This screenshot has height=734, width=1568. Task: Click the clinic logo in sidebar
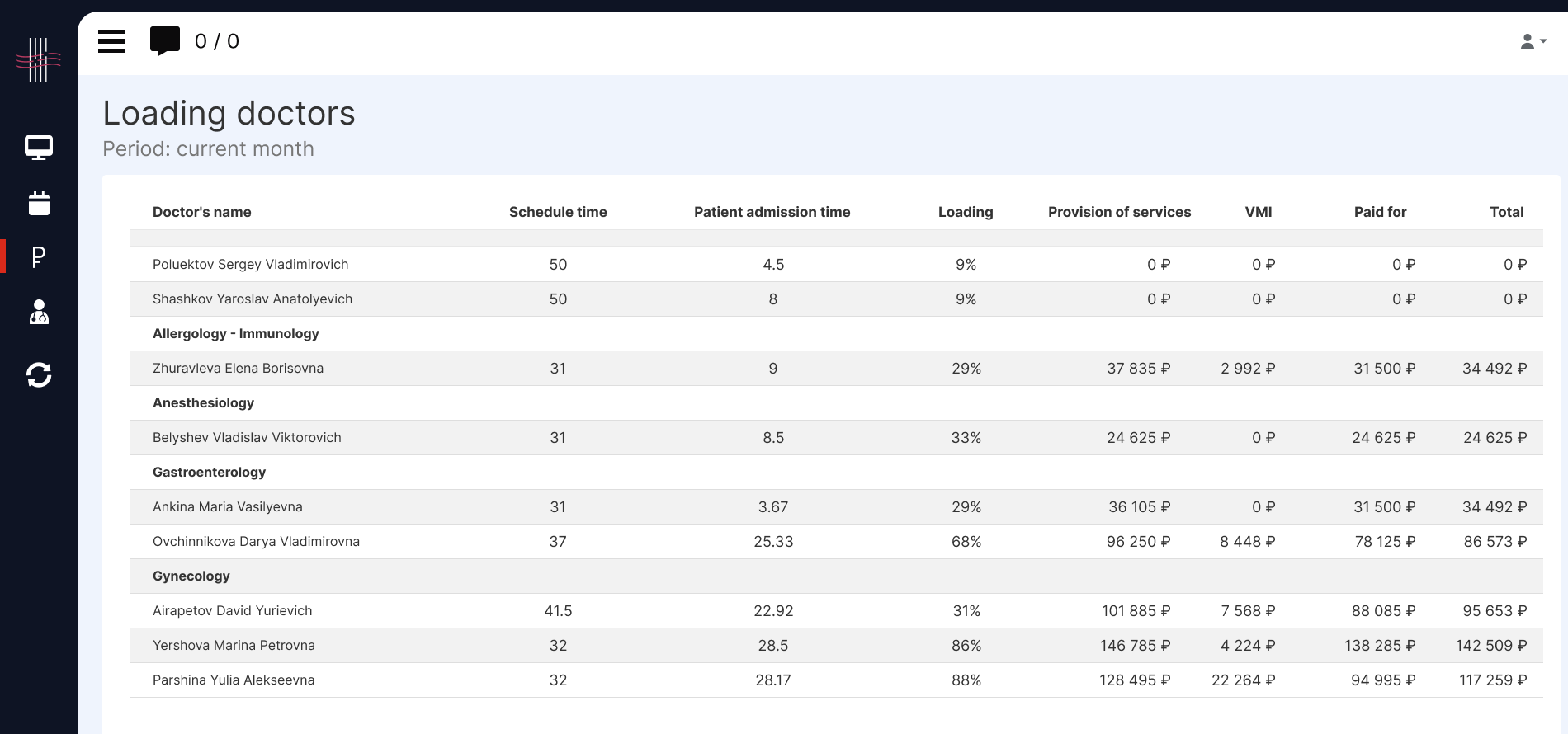[38, 59]
